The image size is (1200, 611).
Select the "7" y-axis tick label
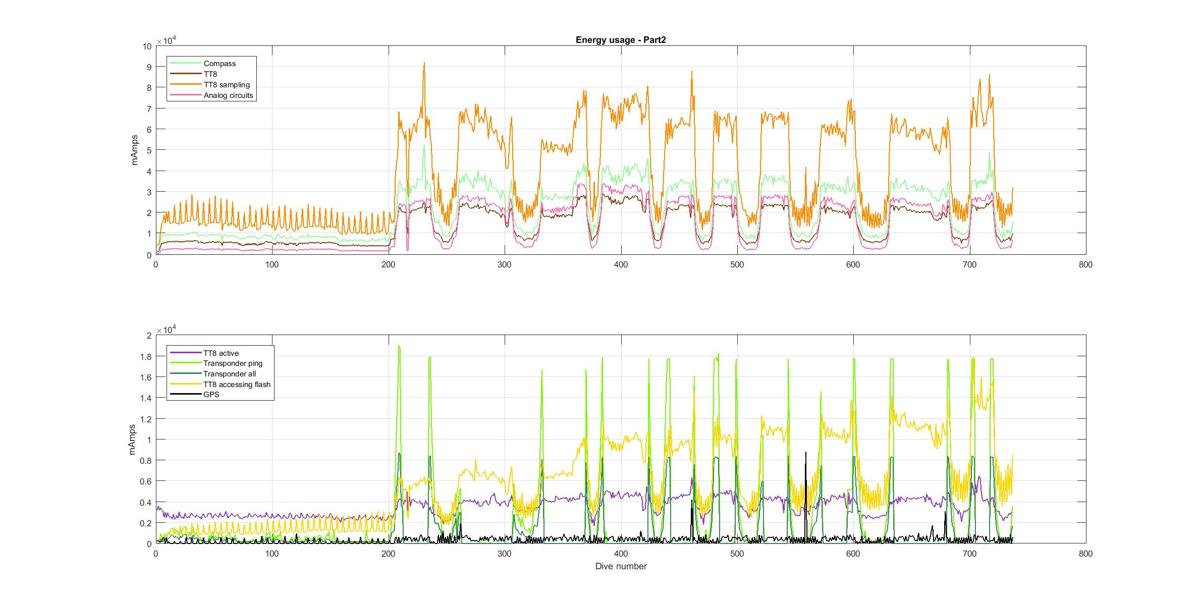click(x=148, y=109)
